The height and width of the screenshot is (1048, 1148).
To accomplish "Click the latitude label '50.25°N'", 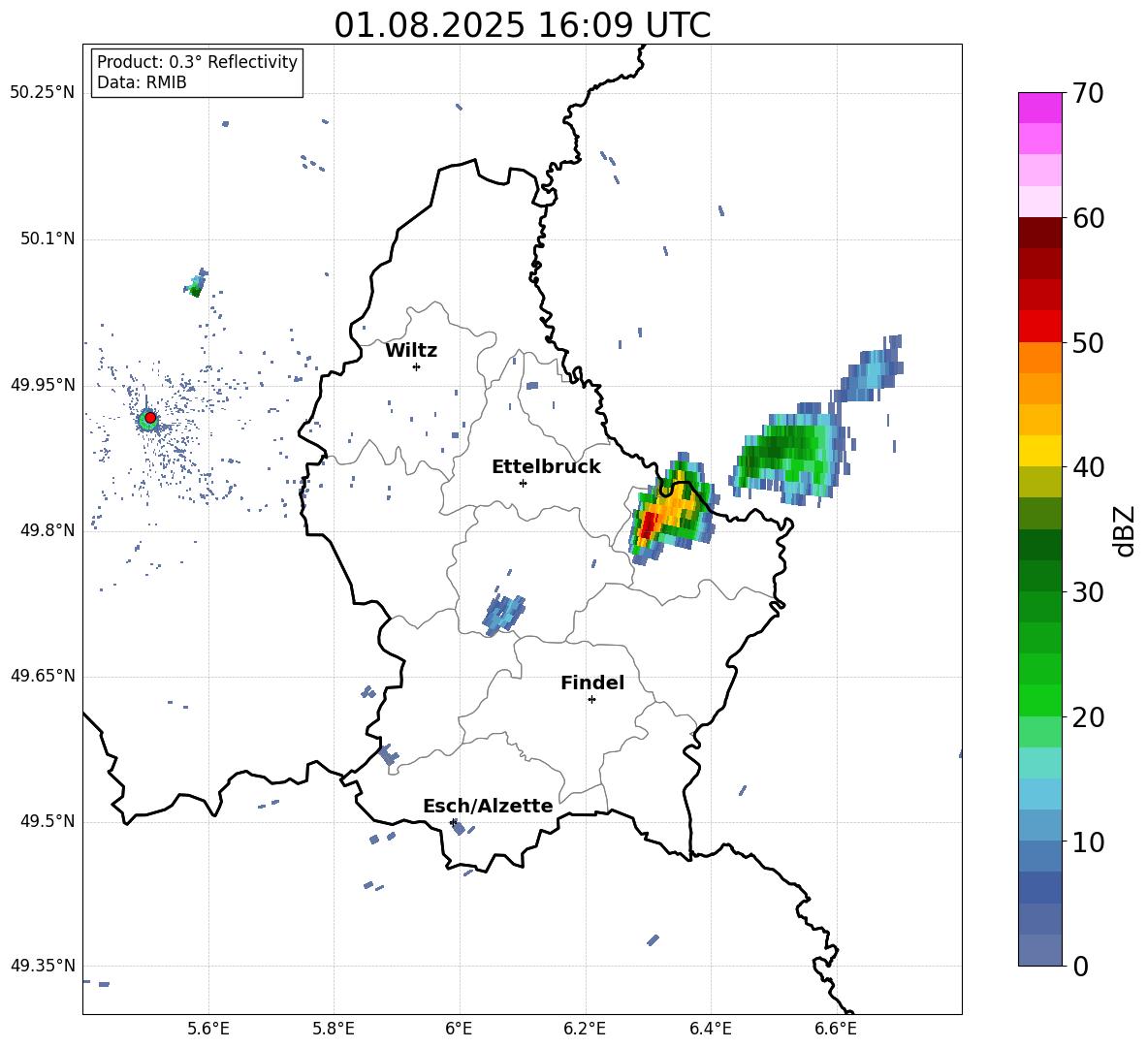I will click(x=43, y=93).
